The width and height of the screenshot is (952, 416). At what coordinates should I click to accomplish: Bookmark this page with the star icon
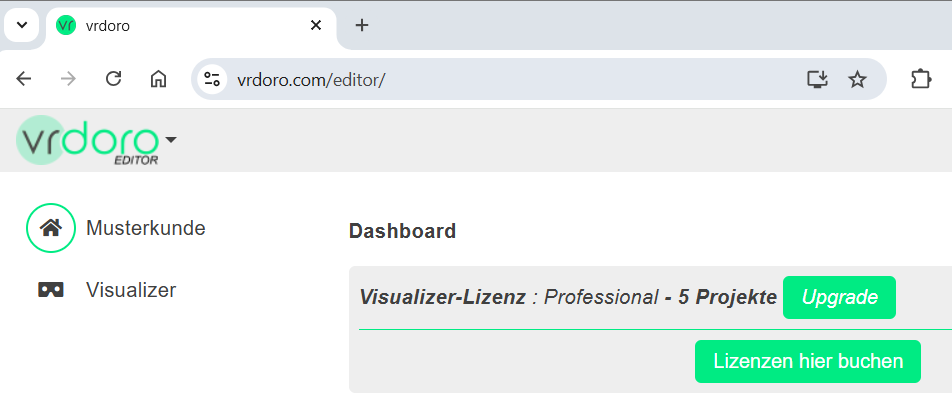click(857, 80)
